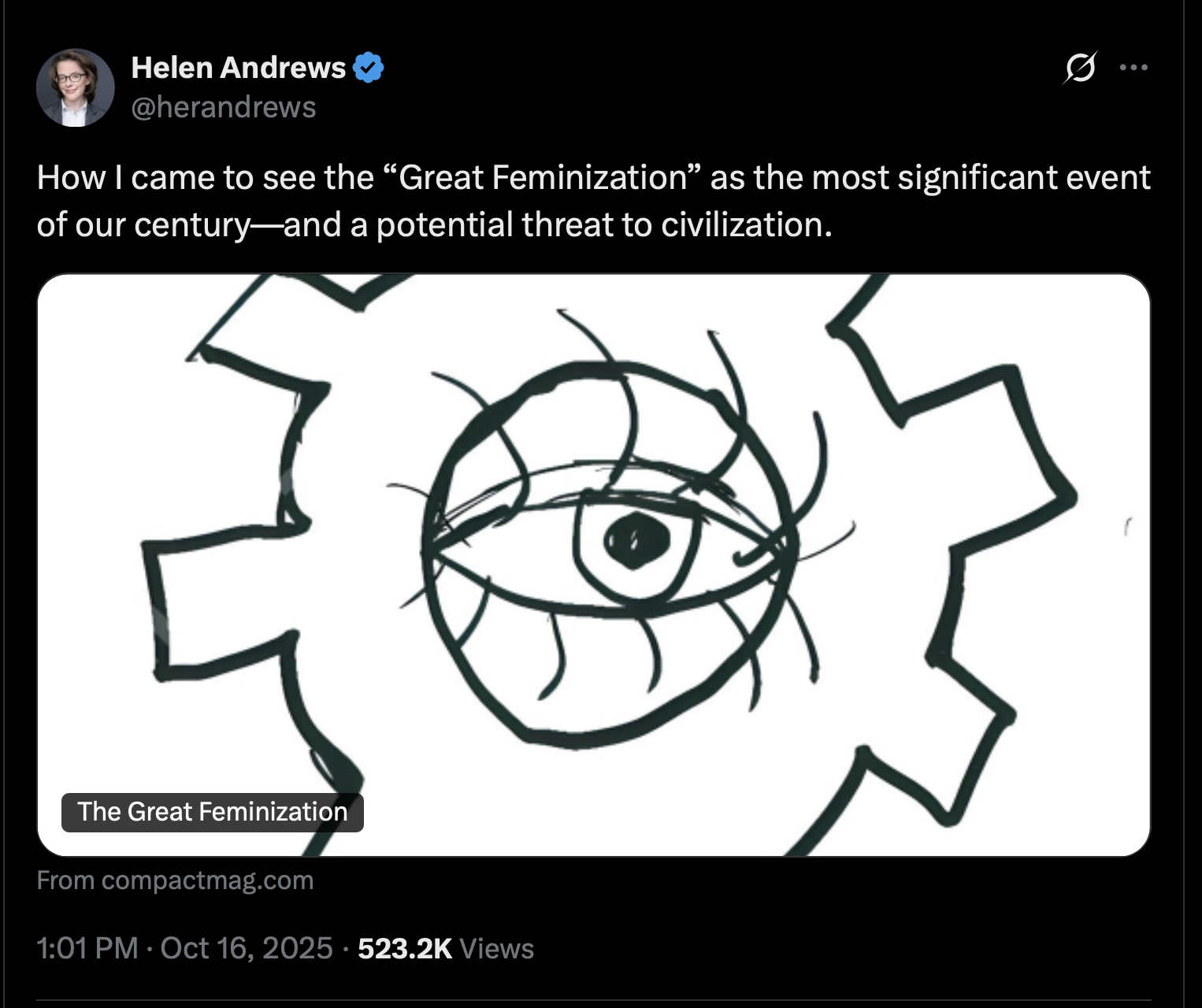This screenshot has width=1202, height=1008.
Task: Click the first line of the tweet text
Action: pos(593,178)
